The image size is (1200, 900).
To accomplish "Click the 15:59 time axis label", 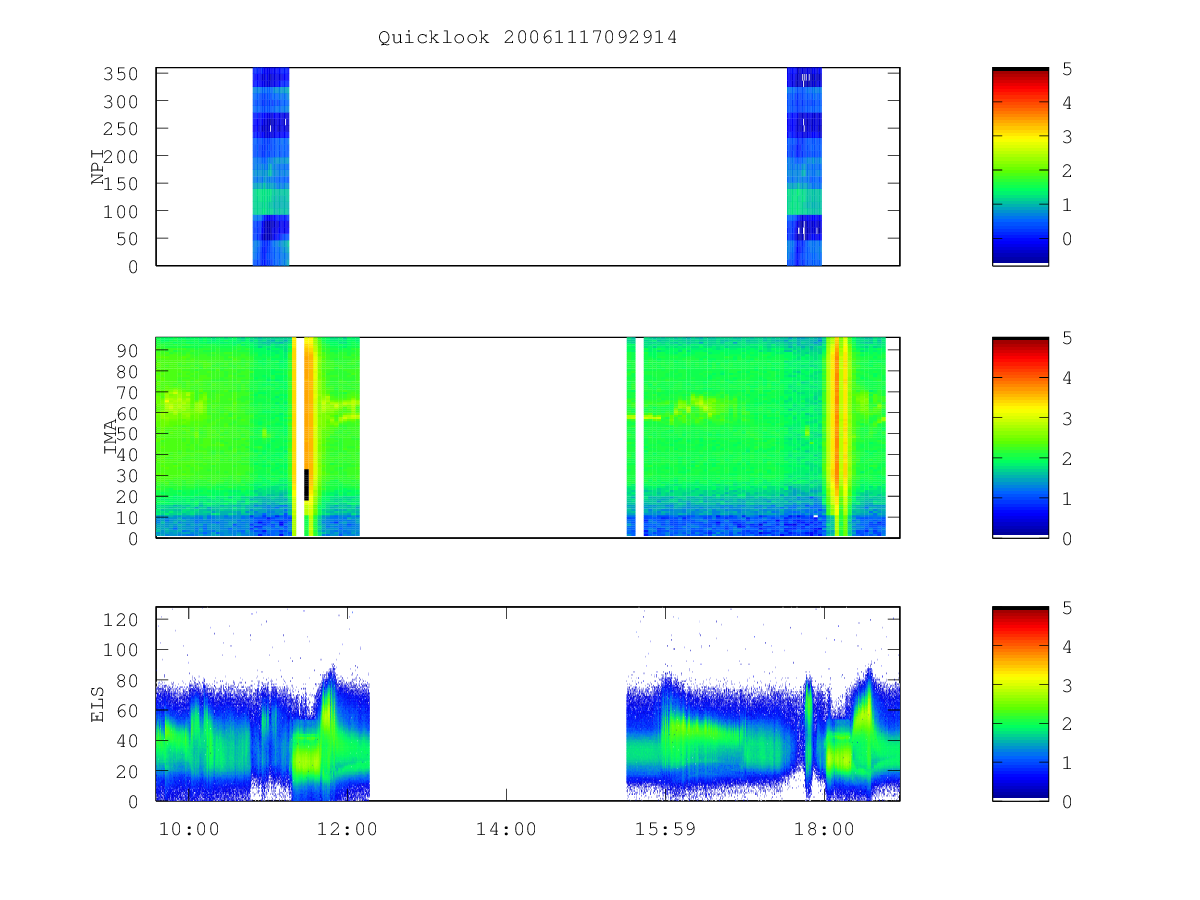I will (665, 829).
